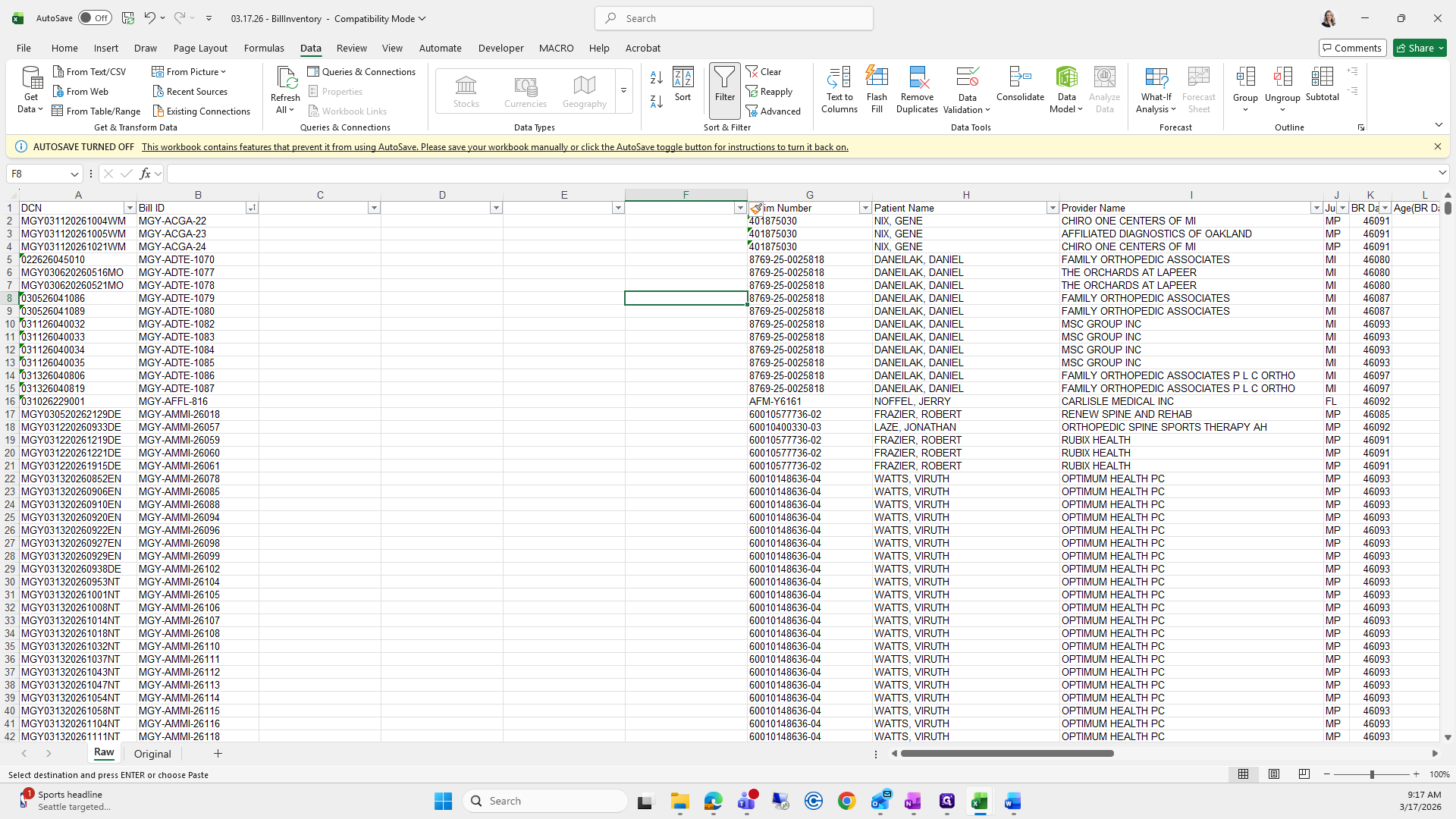The image size is (1456, 819).
Task: Click Sort A to Z icon
Action: pyautogui.click(x=657, y=77)
